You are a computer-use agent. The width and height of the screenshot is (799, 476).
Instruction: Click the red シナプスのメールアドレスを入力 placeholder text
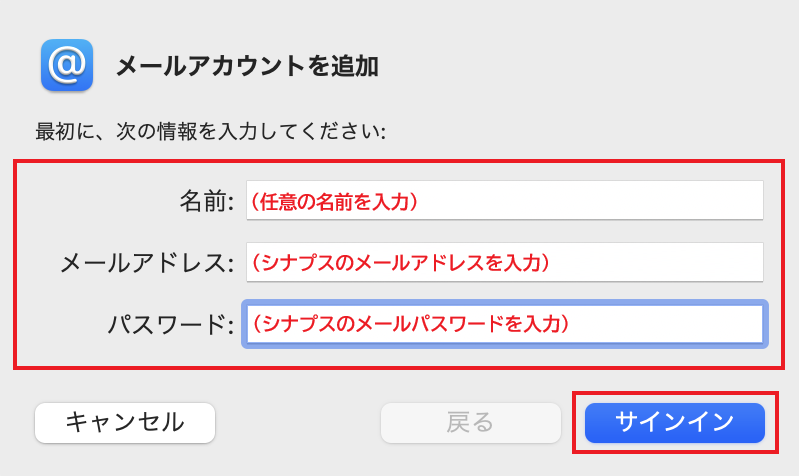click(x=400, y=263)
